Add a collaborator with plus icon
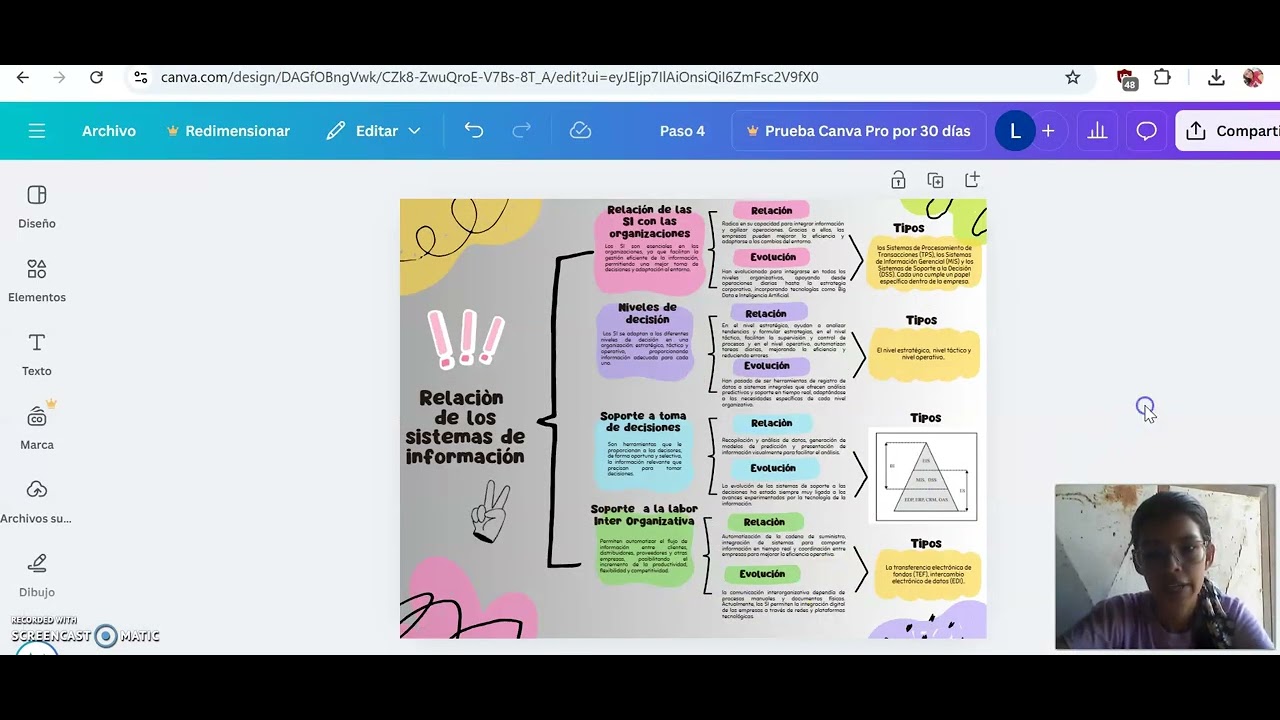The height and width of the screenshot is (720, 1280). tap(1048, 131)
